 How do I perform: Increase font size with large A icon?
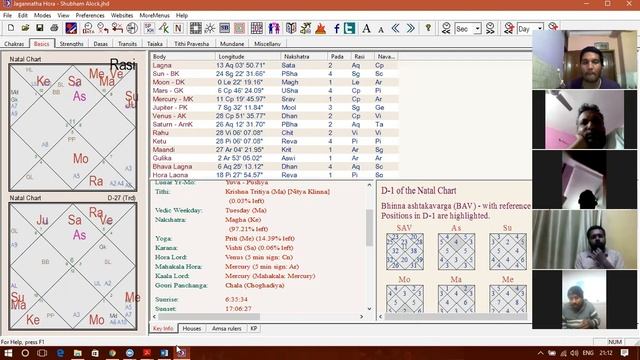point(367,28)
